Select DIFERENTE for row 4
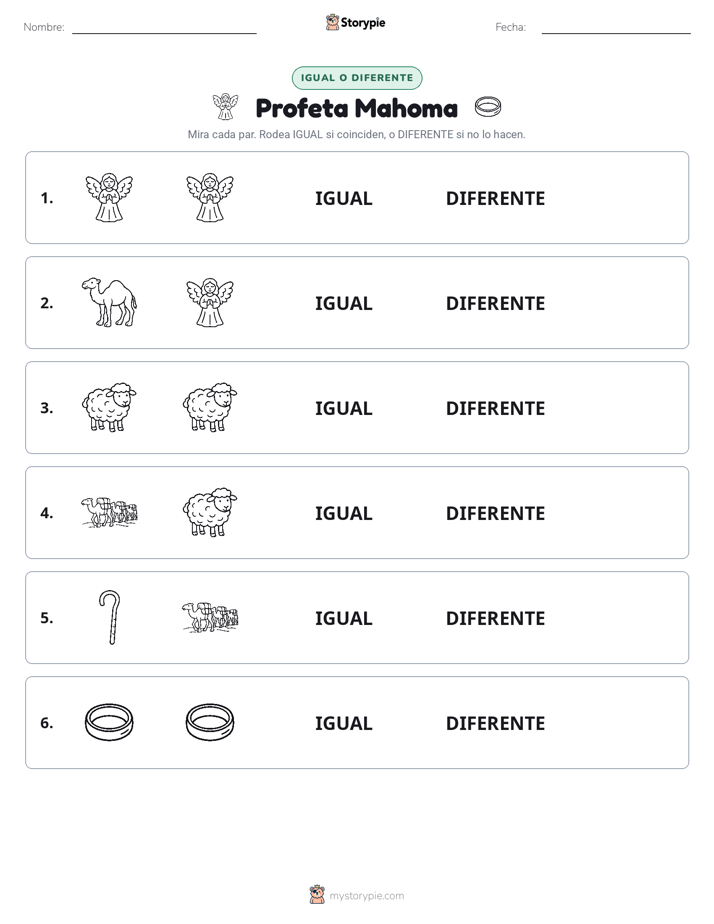 [x=495, y=513]
